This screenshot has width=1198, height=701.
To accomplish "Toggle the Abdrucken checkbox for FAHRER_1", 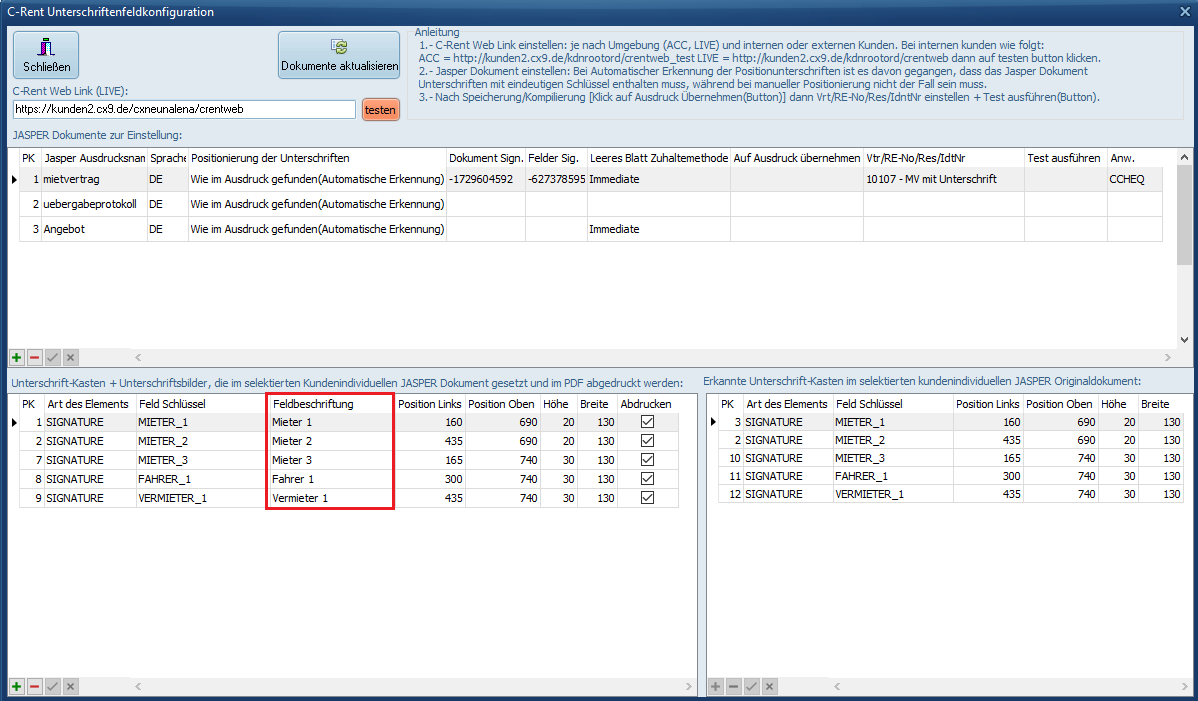I will (647, 479).
